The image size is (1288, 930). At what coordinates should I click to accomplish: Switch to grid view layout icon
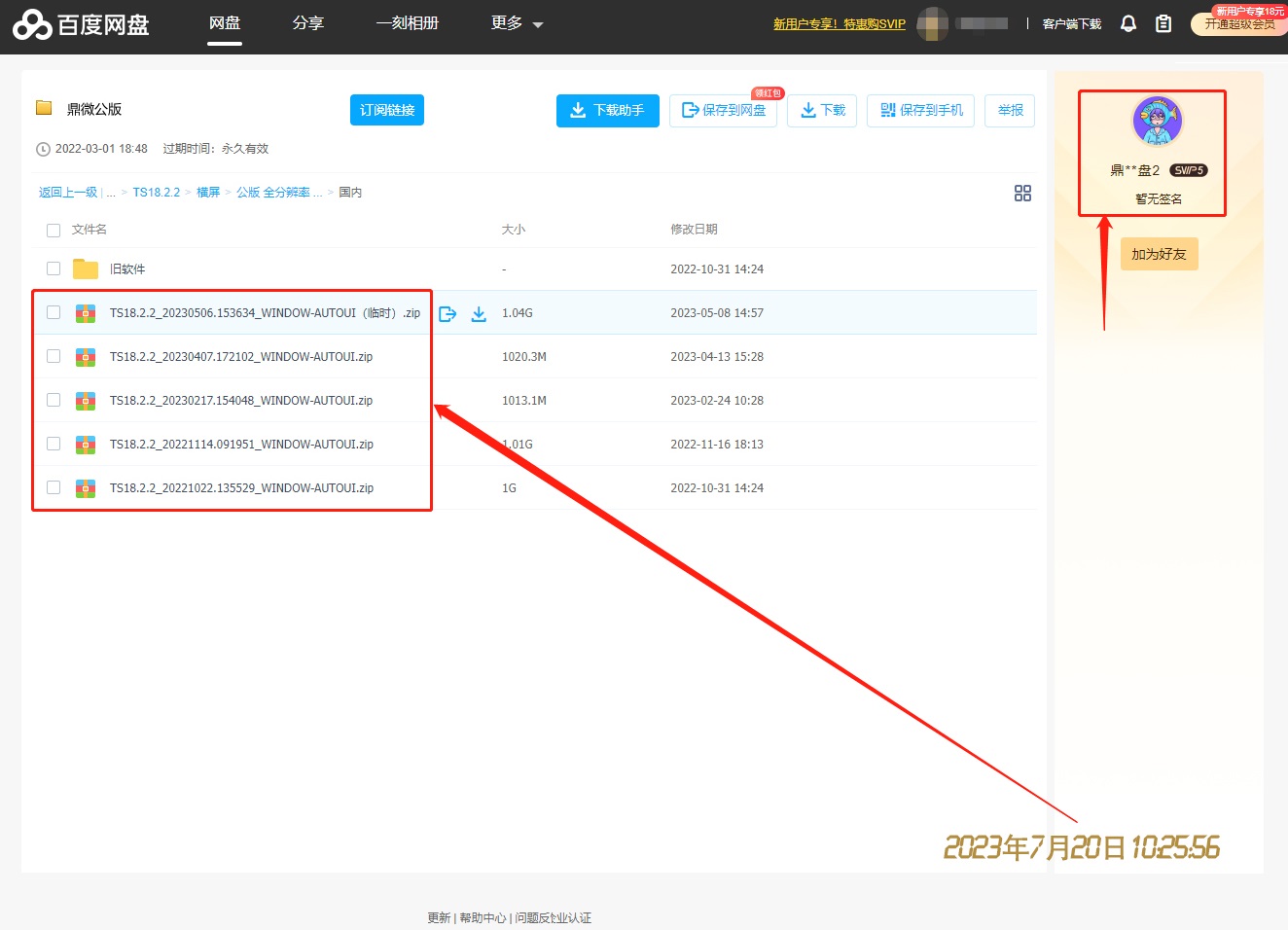1022,194
